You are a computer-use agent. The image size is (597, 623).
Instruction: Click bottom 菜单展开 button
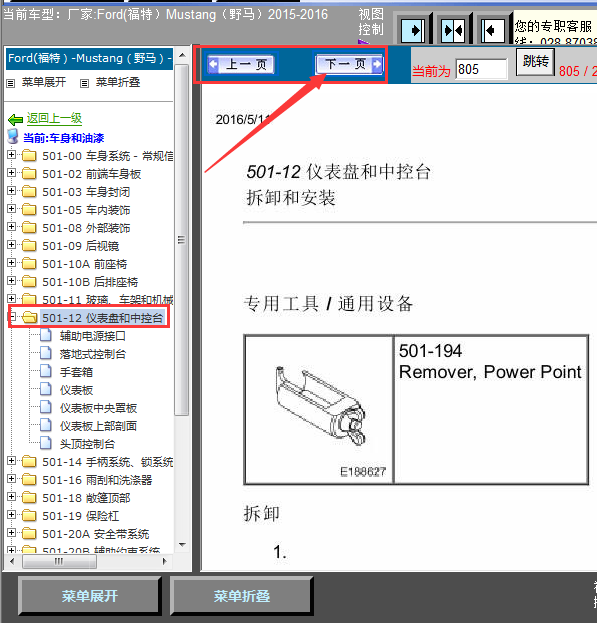[90, 596]
